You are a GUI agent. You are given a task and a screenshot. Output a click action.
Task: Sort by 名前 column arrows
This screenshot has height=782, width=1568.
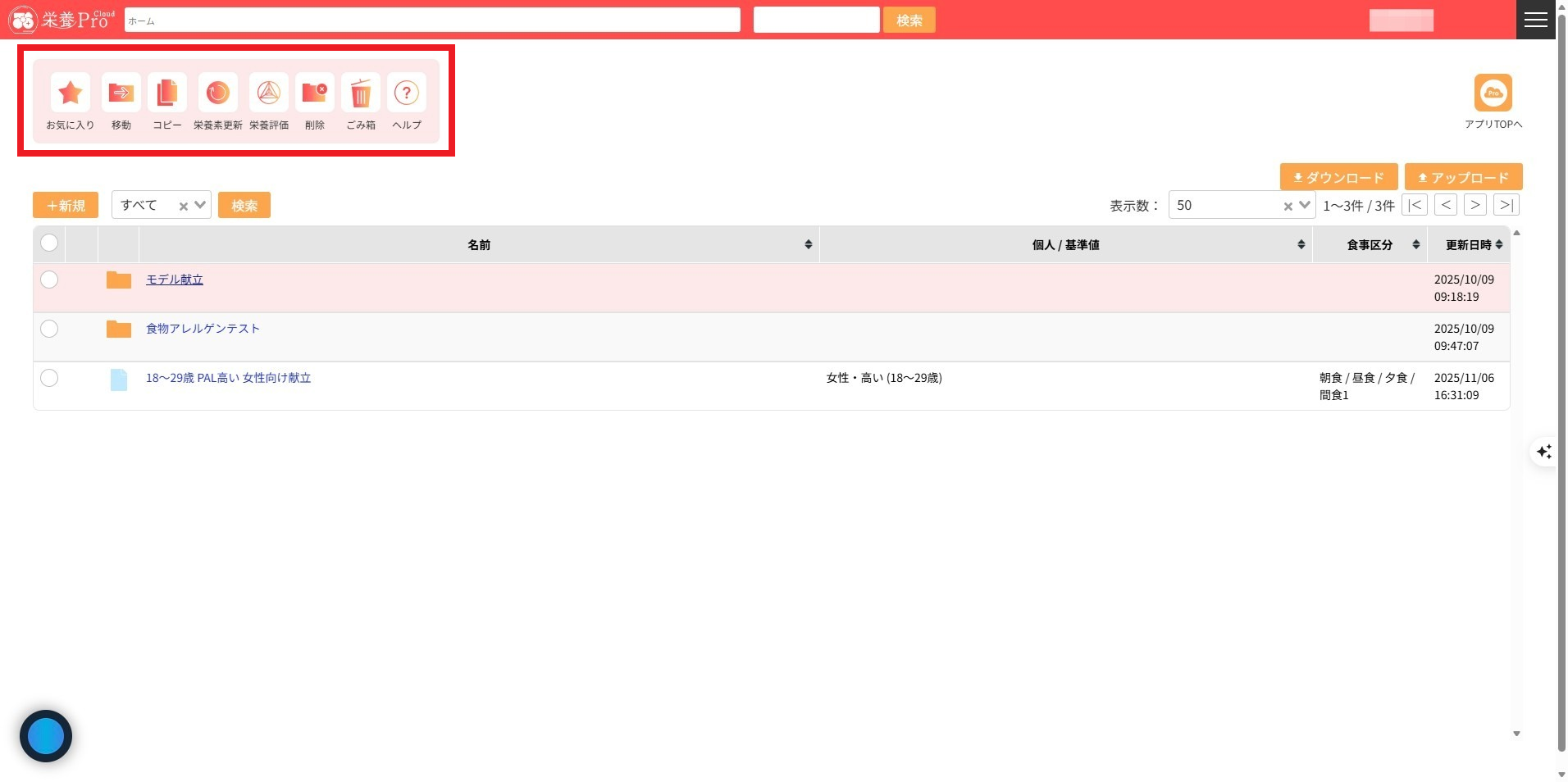tap(808, 245)
